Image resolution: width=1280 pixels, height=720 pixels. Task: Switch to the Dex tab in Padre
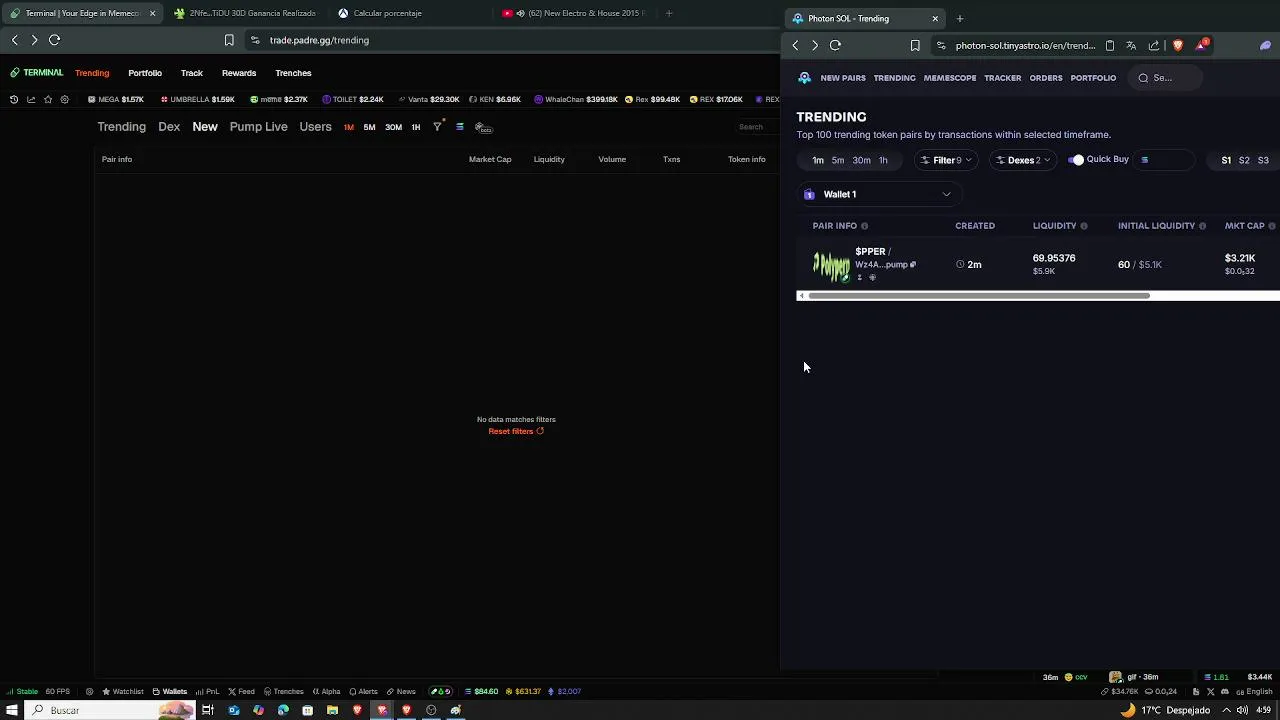point(169,127)
